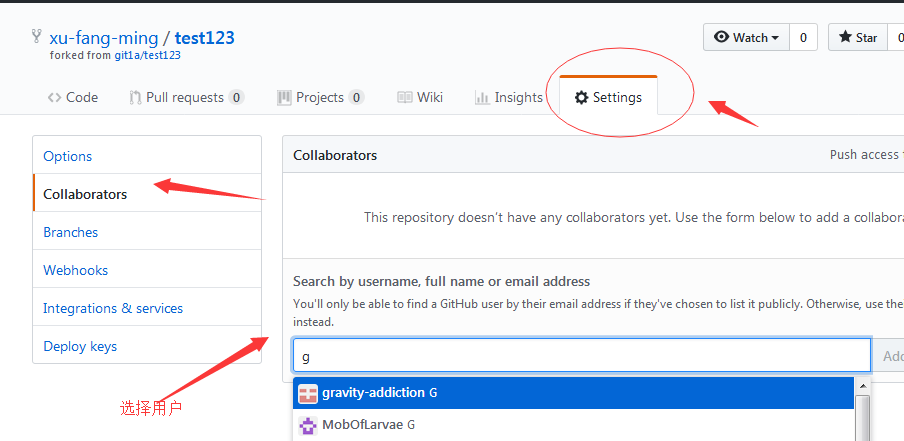Image resolution: width=904 pixels, height=441 pixels.
Task: Open the Pull requests tab
Action: click(x=187, y=97)
